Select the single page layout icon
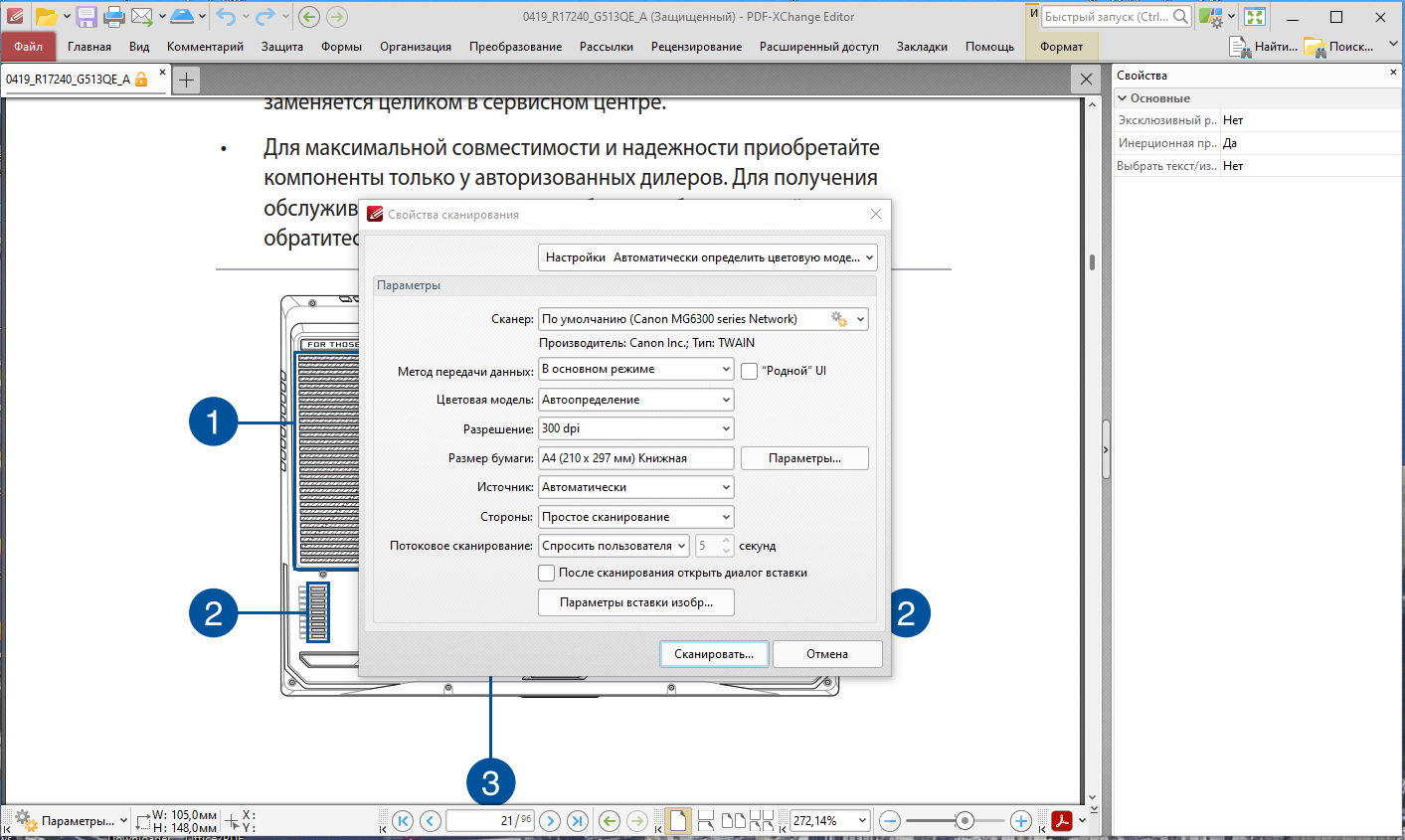1405x840 pixels. [677, 821]
